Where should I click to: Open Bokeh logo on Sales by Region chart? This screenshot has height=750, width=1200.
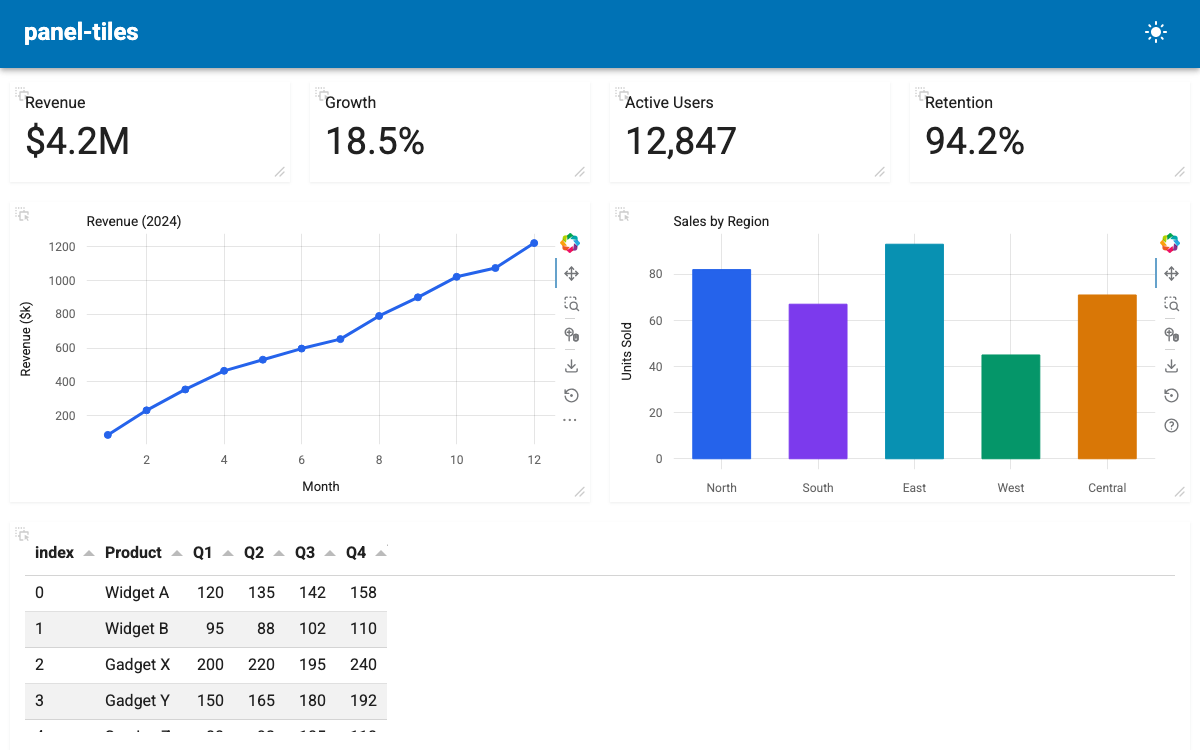[1170, 243]
